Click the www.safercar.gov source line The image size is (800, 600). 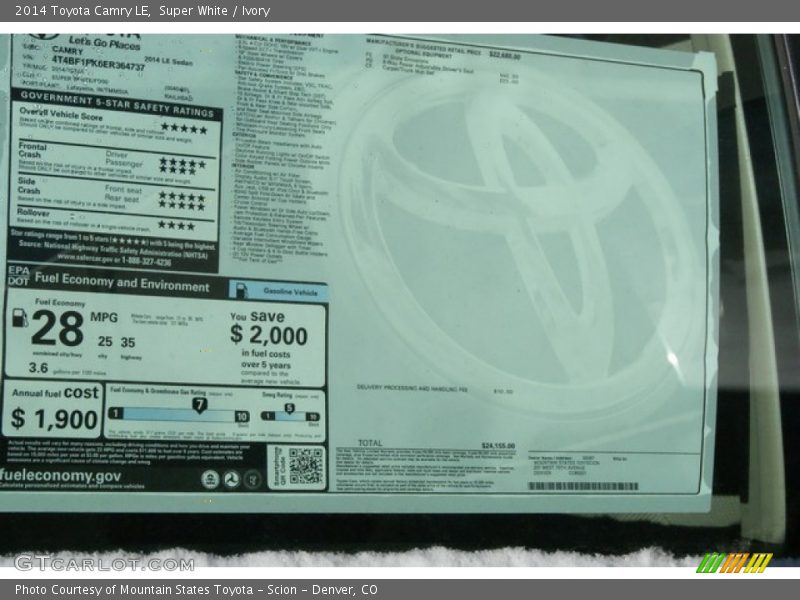pos(114,261)
